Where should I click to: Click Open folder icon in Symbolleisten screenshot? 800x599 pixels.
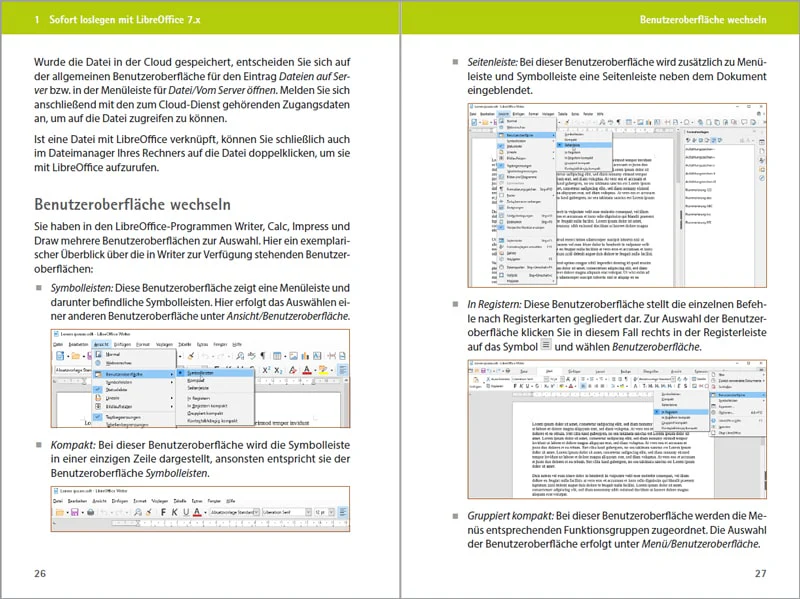point(76,356)
